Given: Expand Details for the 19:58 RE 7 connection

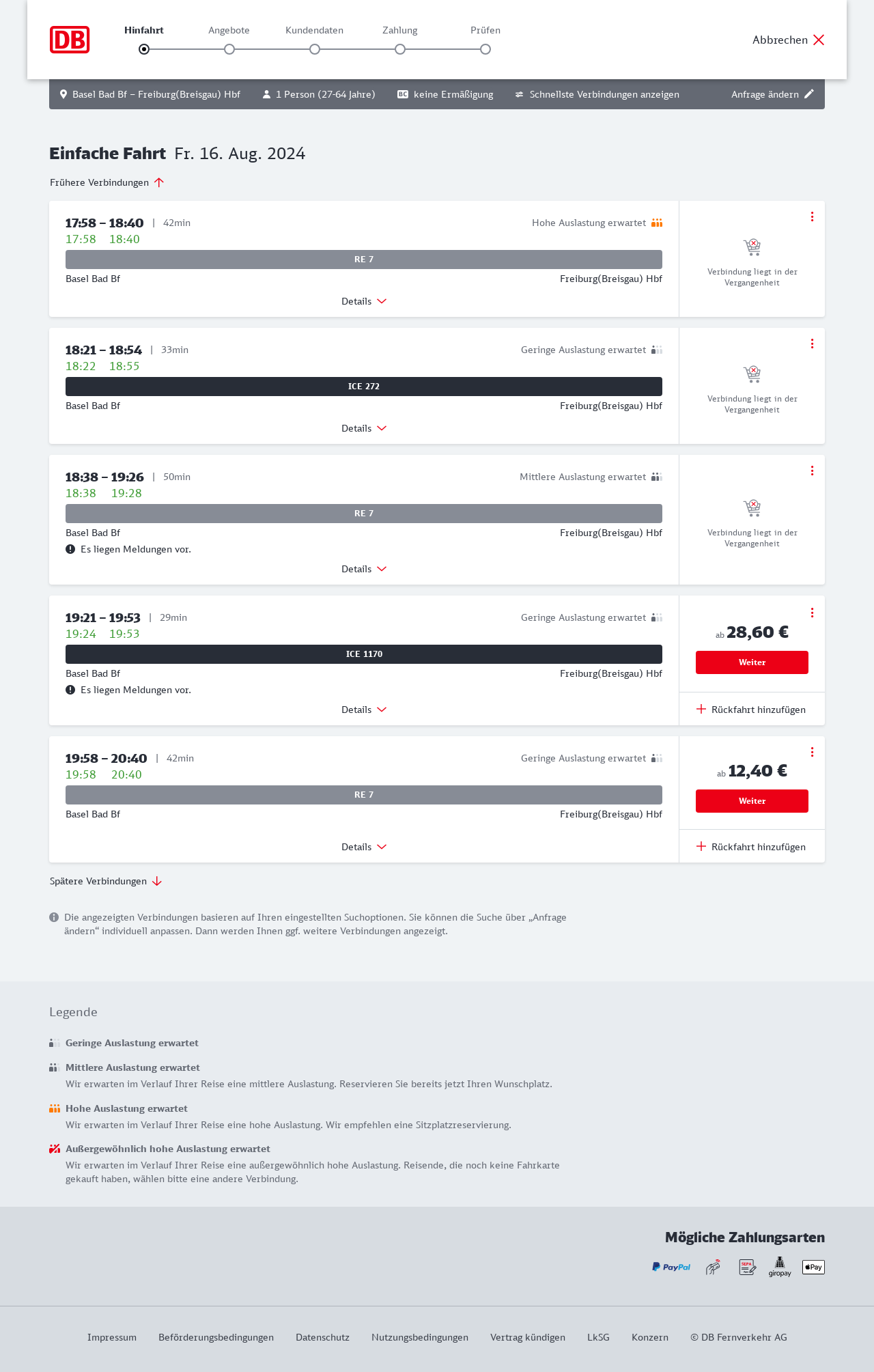Looking at the screenshot, I should point(364,847).
